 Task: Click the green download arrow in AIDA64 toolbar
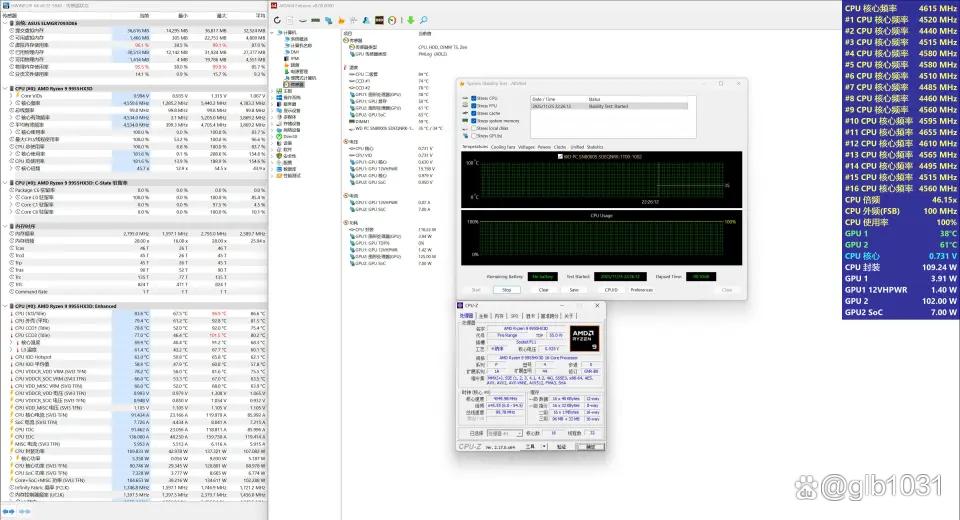point(413,20)
